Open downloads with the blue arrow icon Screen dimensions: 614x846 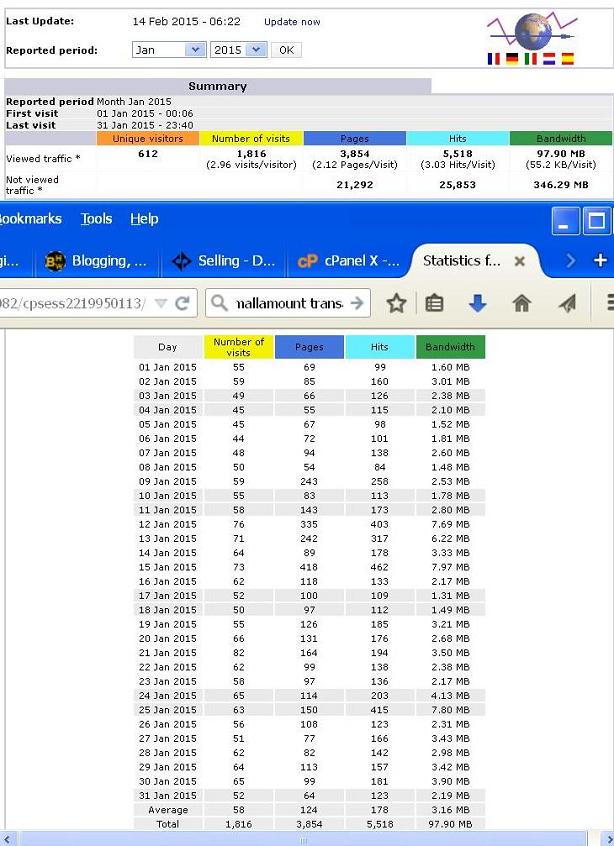pos(477,304)
